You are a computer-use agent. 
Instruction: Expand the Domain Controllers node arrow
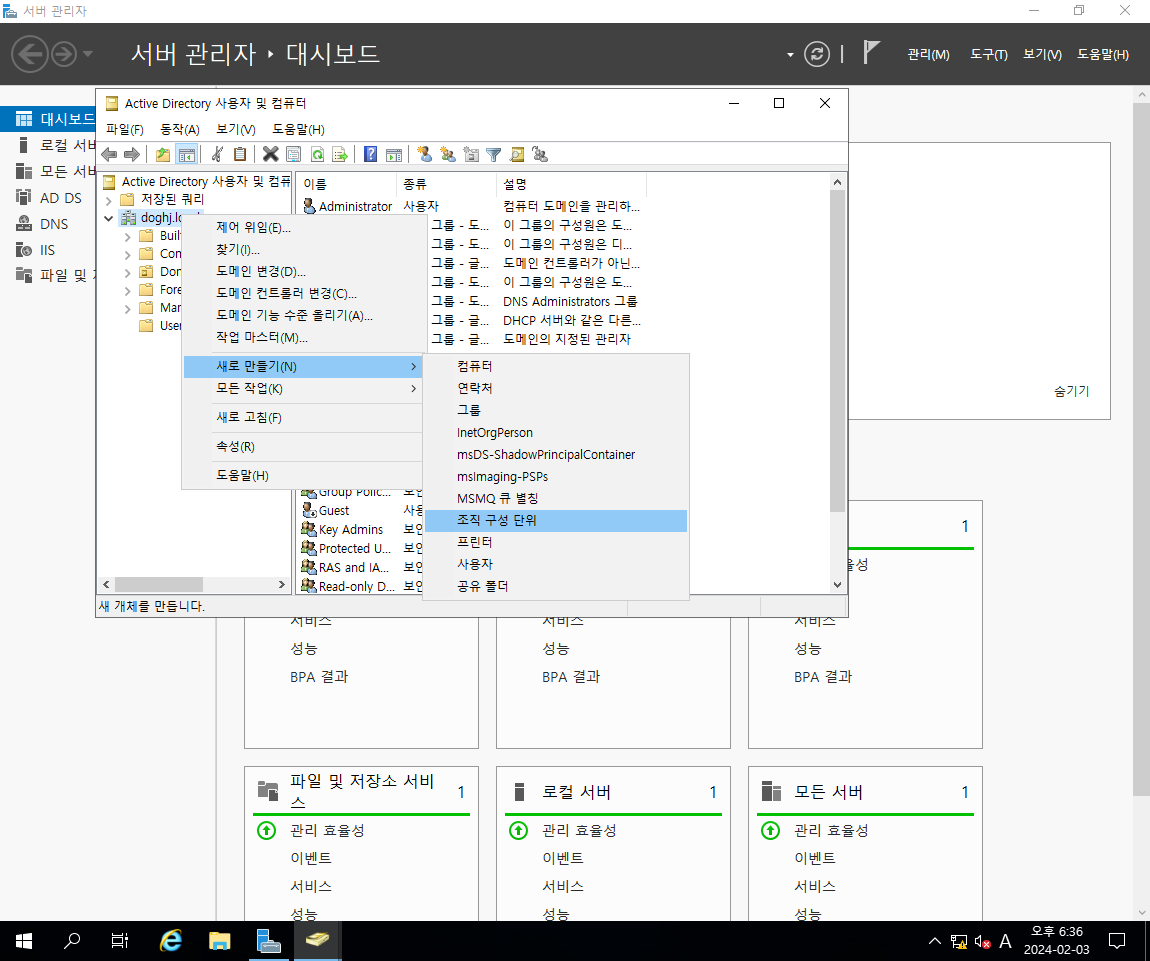click(128, 272)
